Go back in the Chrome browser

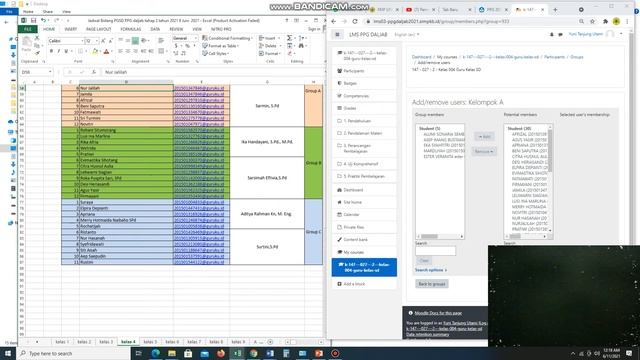[x=334, y=21]
